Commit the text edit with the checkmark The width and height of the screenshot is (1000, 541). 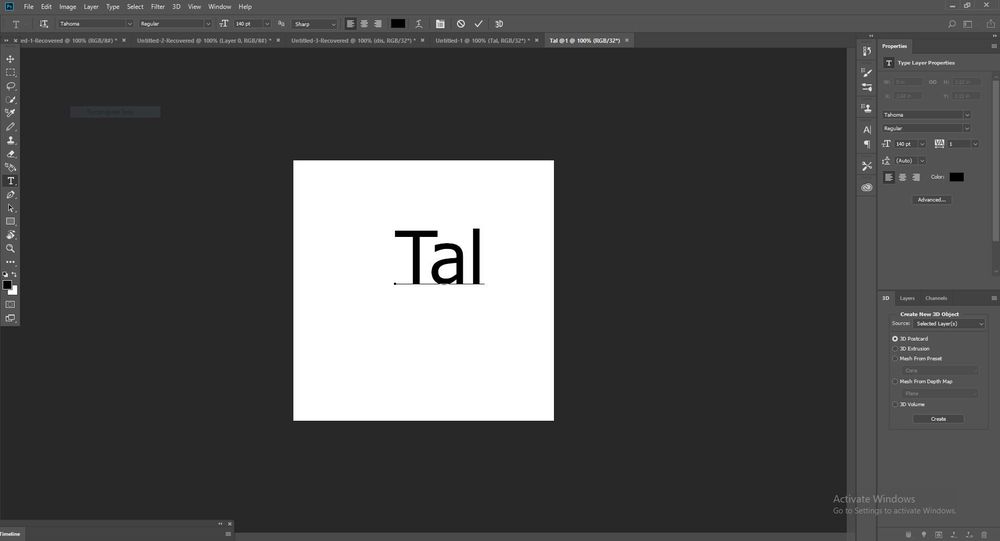click(x=479, y=23)
